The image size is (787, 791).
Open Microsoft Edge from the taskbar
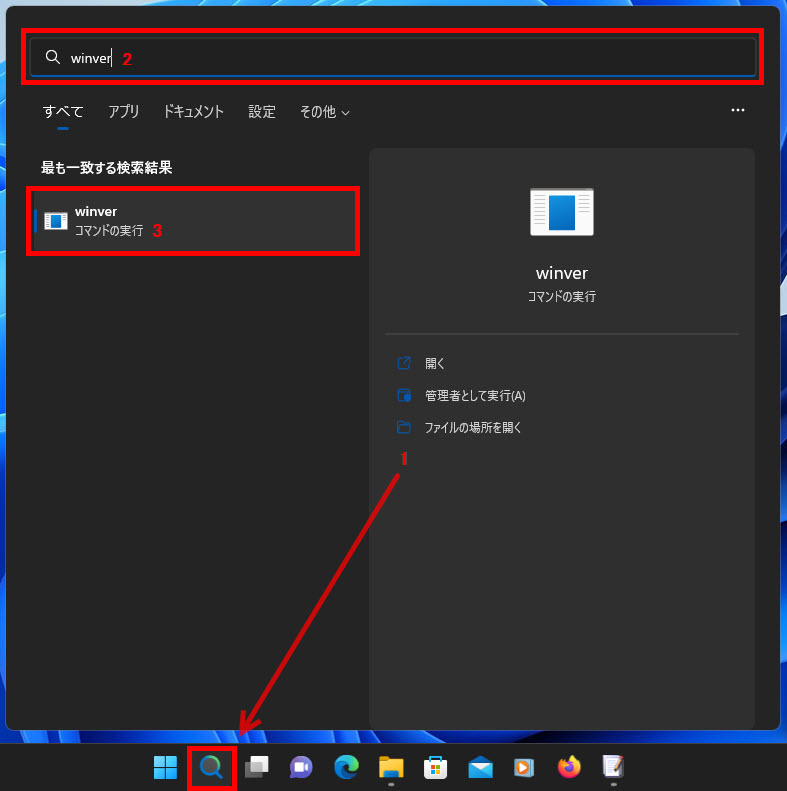coord(346,767)
